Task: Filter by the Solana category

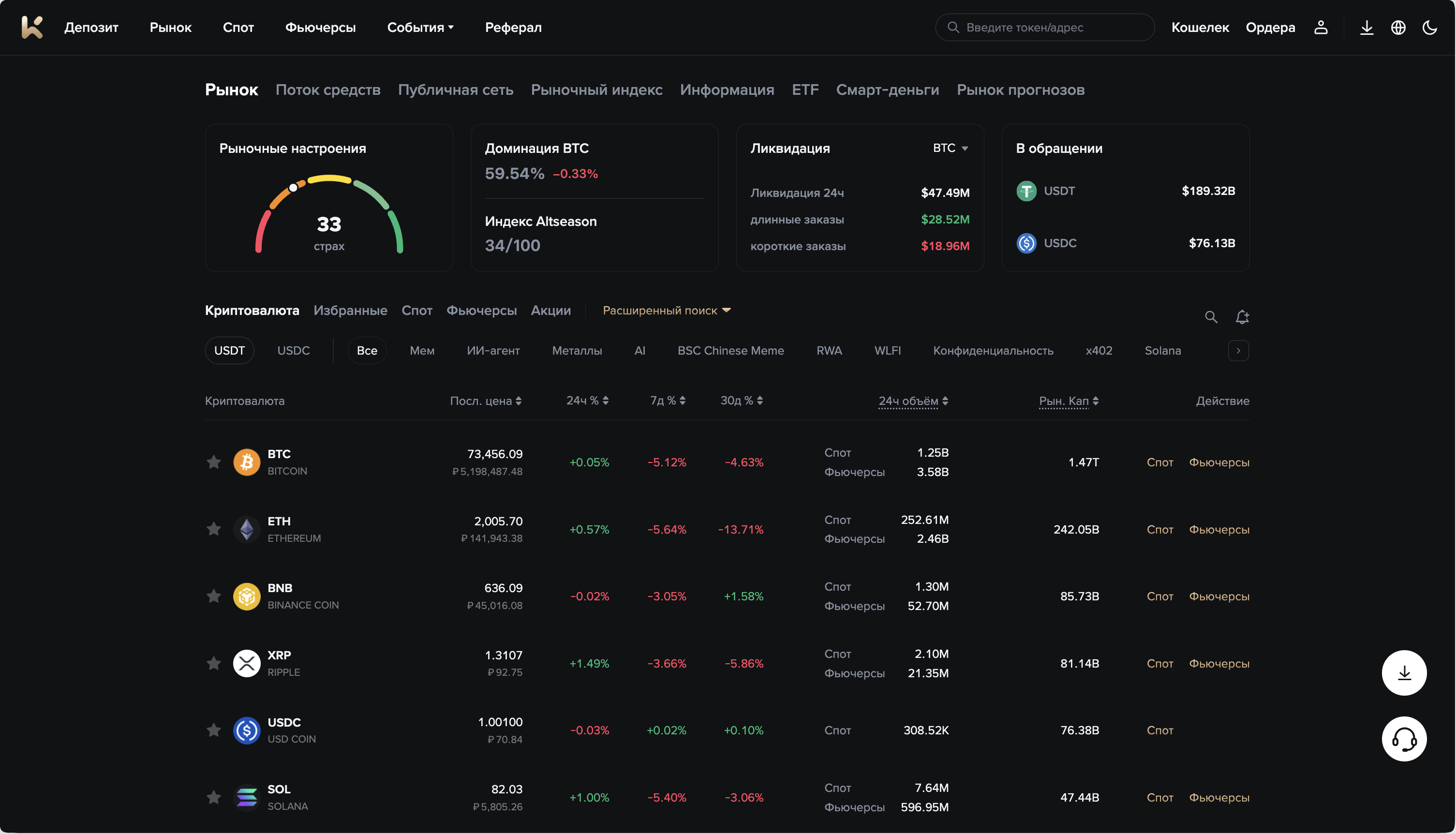Action: pos(1162,351)
